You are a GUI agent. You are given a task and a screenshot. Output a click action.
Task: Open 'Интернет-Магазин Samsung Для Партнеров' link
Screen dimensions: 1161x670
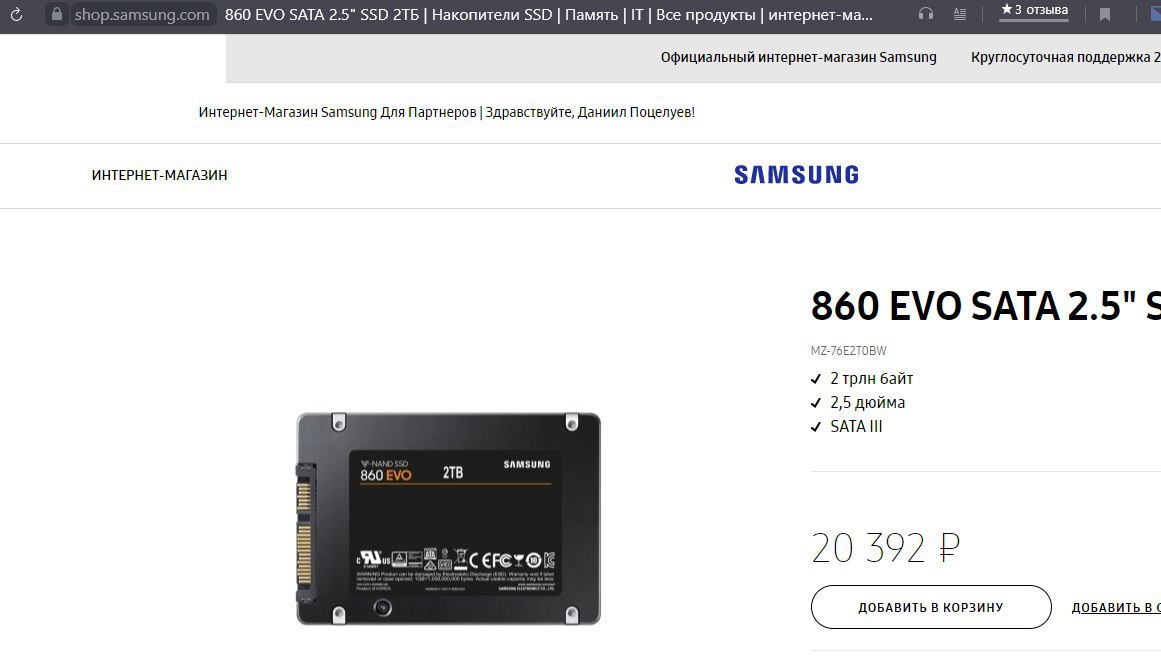click(337, 113)
